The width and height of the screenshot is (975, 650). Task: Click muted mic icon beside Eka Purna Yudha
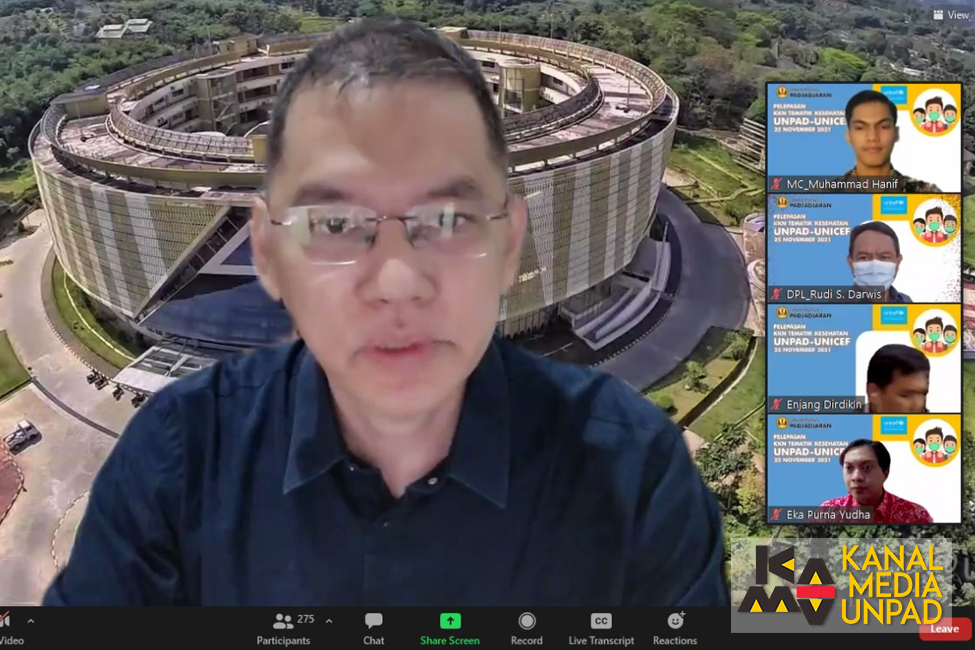776,514
